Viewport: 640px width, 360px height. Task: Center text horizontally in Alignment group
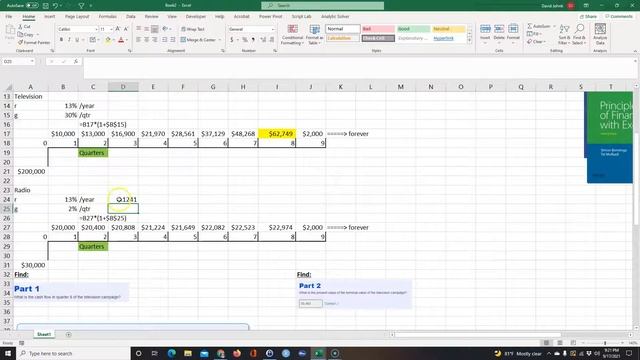pos(147,40)
